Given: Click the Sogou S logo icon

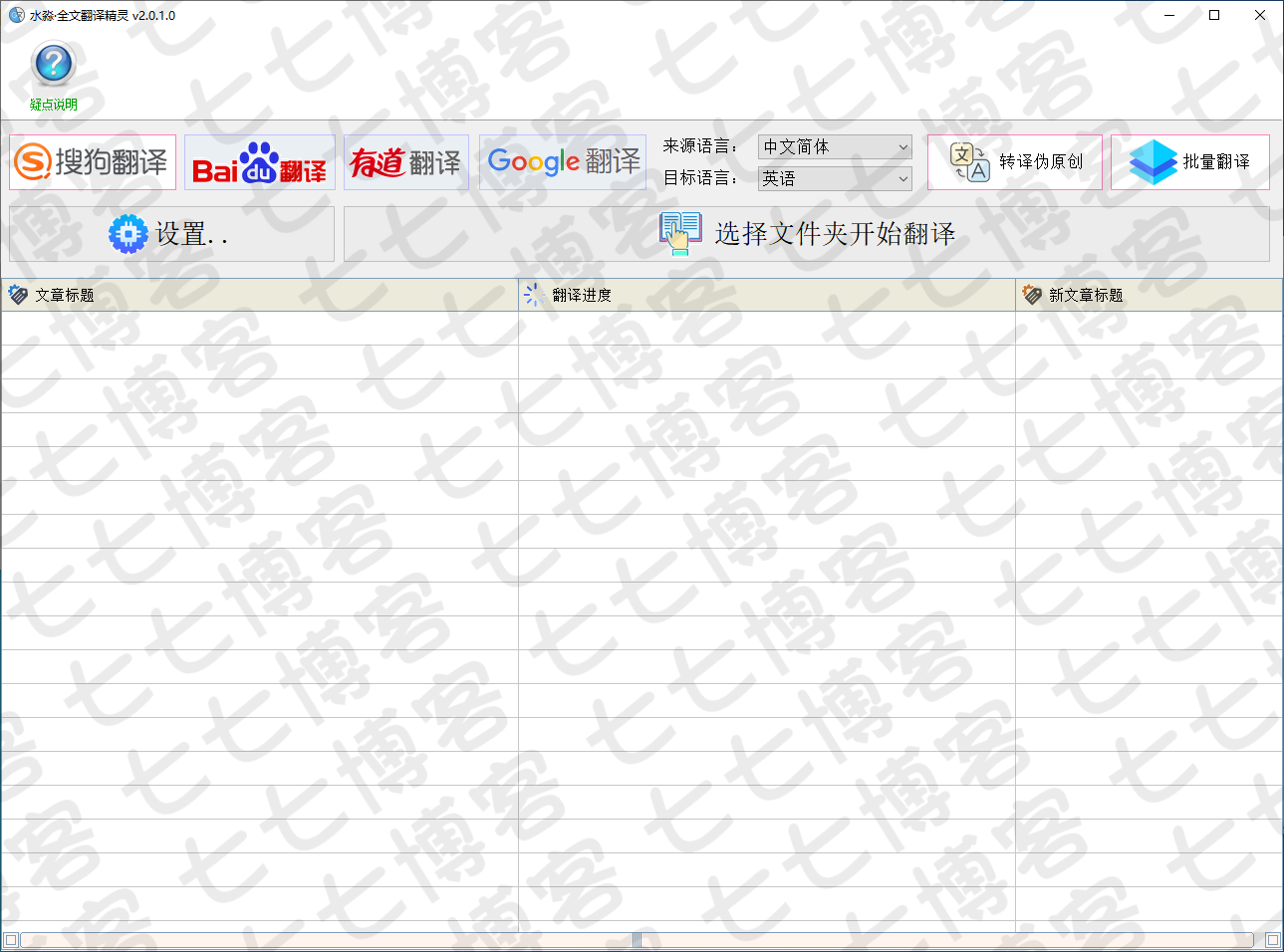Looking at the screenshot, I should (33, 162).
